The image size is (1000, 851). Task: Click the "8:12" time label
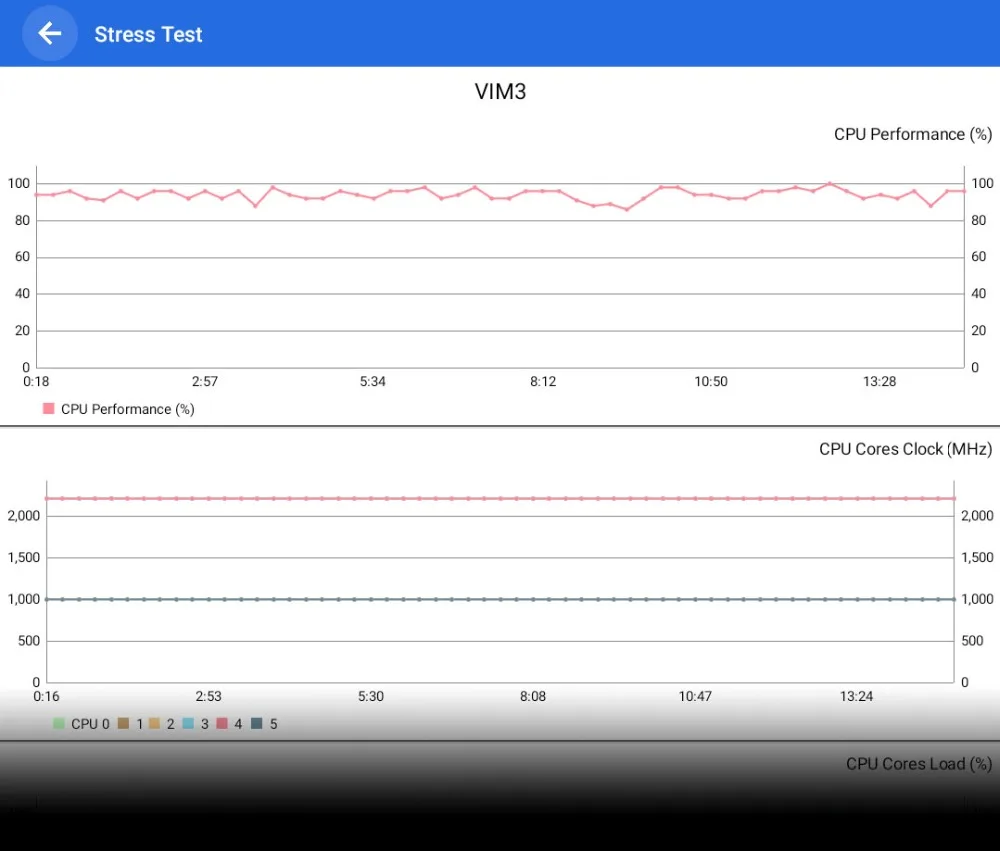click(x=543, y=381)
